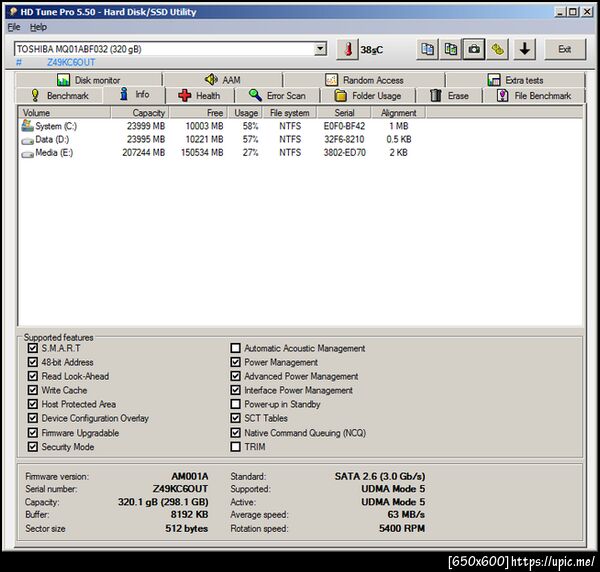Click the copy screenshot to clipboard icon
The width and height of the screenshot is (600, 572).
pos(450,49)
